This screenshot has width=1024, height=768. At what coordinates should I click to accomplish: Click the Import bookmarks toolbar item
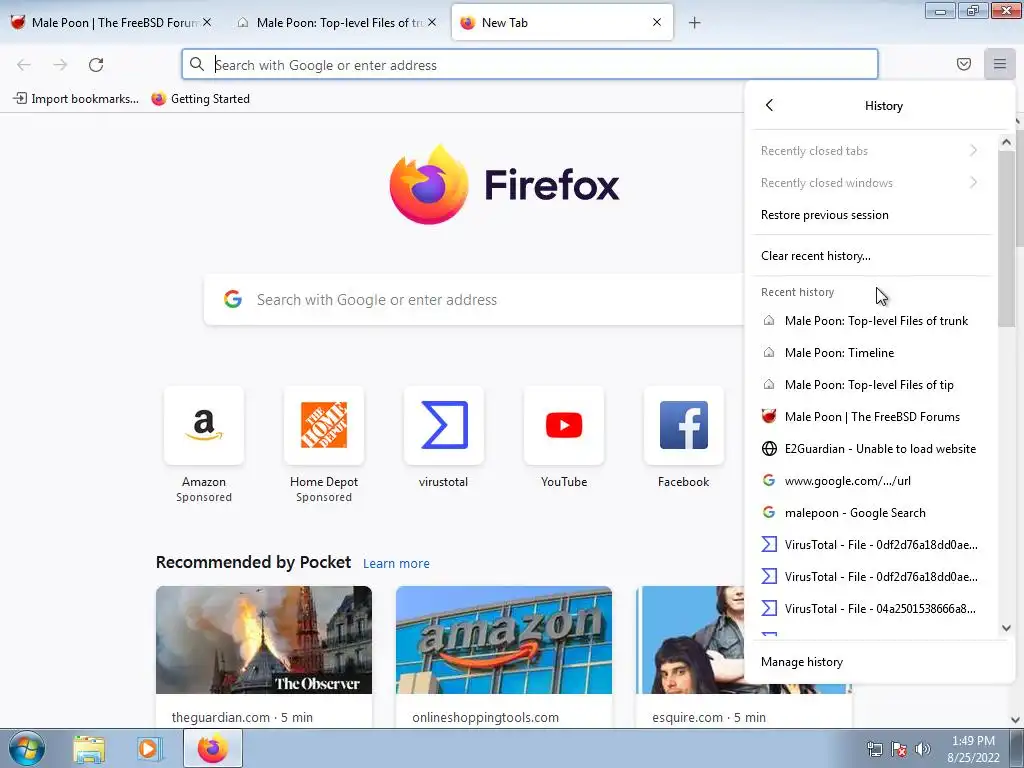pos(76,99)
